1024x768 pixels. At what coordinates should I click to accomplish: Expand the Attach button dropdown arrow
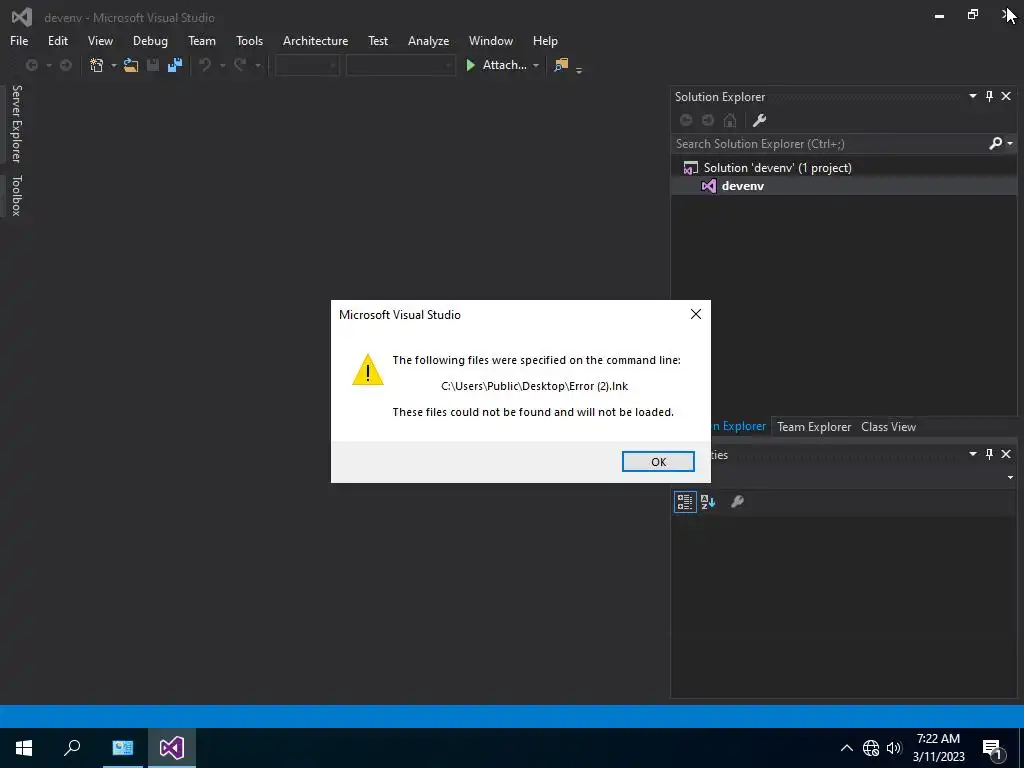click(536, 65)
